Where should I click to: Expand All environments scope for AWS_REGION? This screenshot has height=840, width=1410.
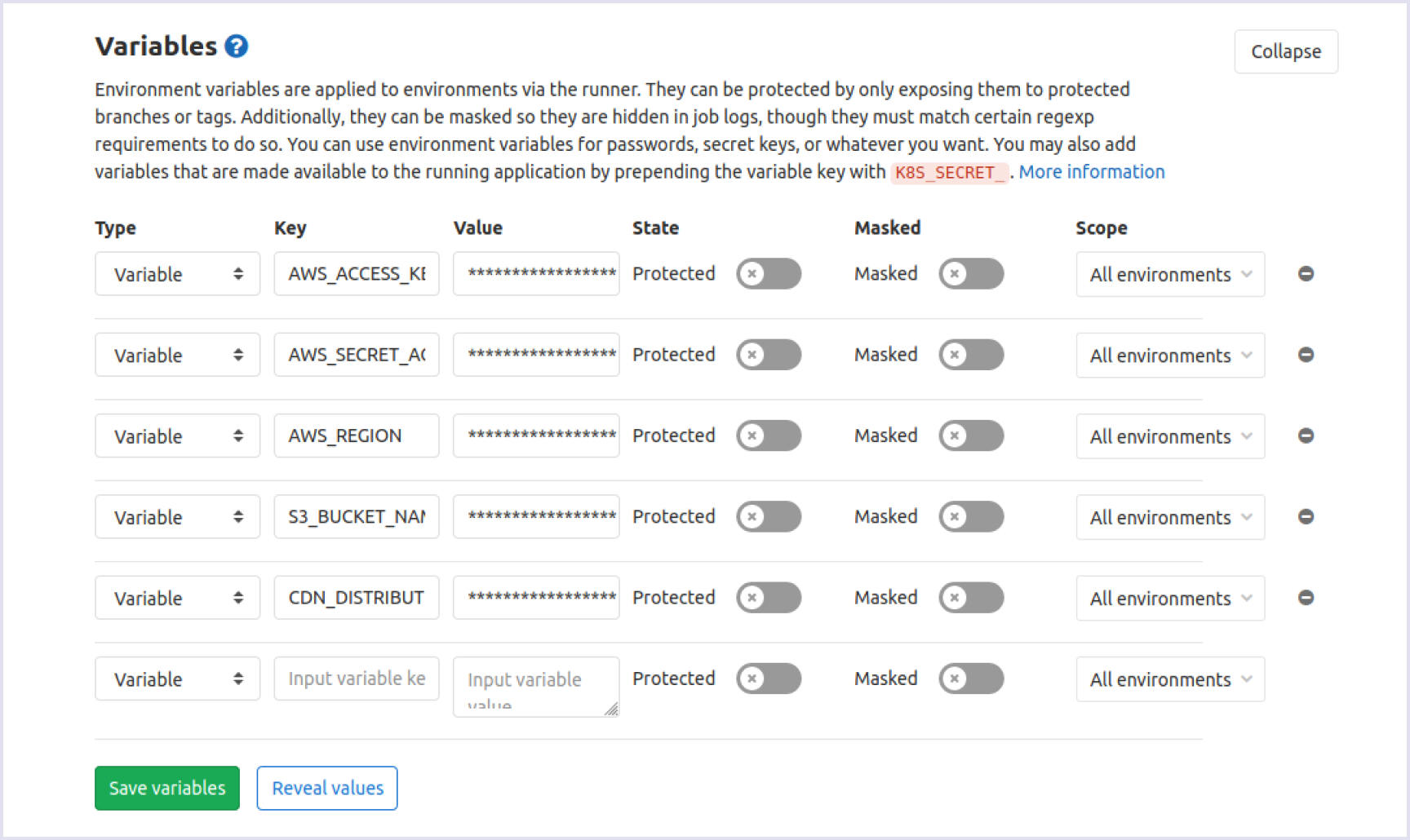(x=1169, y=436)
